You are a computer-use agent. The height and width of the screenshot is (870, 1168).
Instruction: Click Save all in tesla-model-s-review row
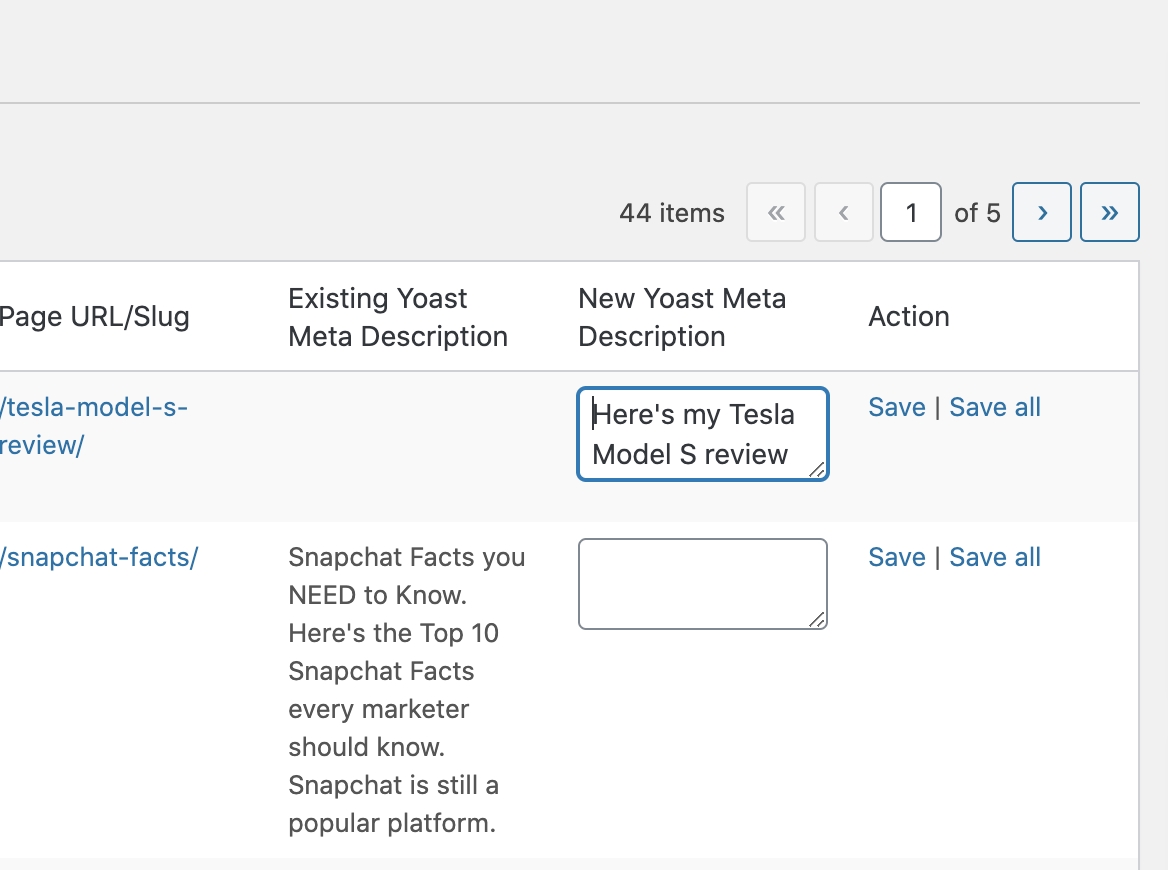(994, 407)
